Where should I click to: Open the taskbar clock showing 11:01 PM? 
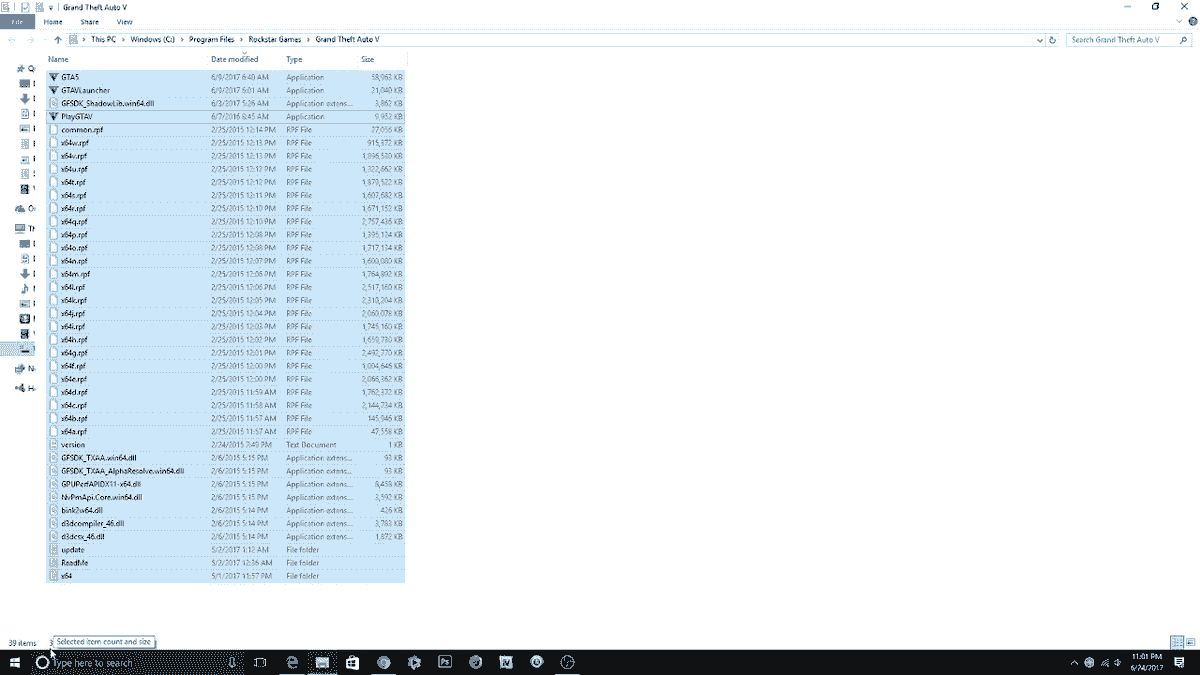click(1146, 662)
